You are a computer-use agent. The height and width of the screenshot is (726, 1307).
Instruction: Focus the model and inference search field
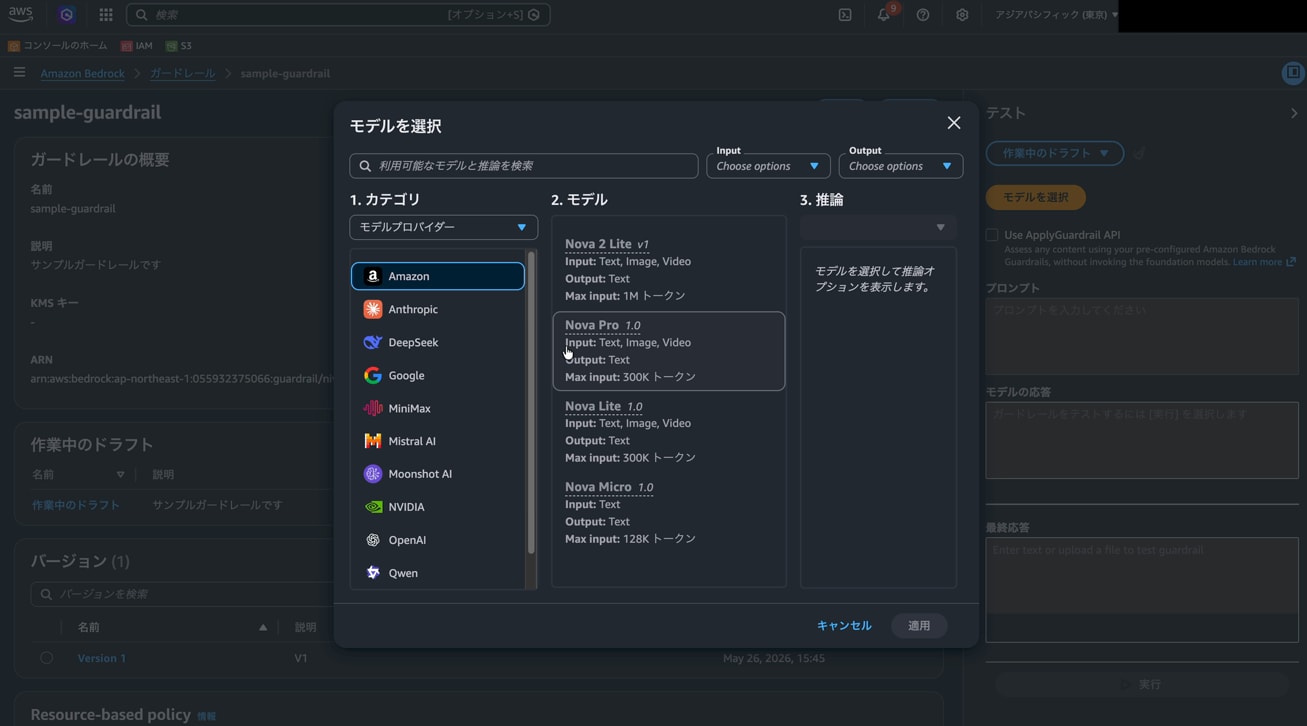pyautogui.click(x=524, y=166)
